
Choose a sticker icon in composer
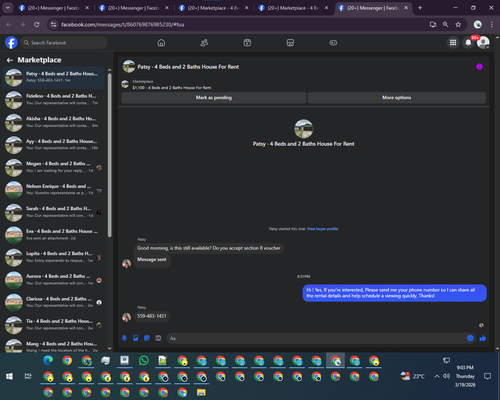click(147, 338)
